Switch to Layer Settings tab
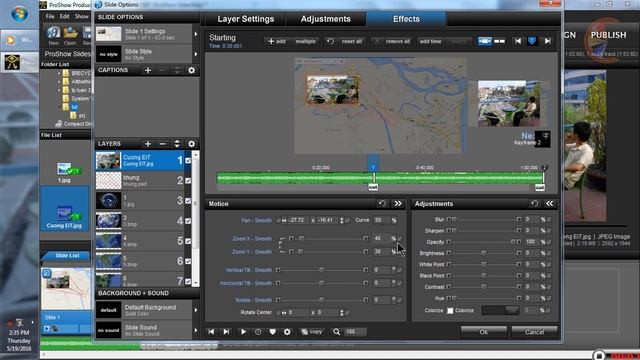The height and width of the screenshot is (360, 640). click(x=245, y=19)
